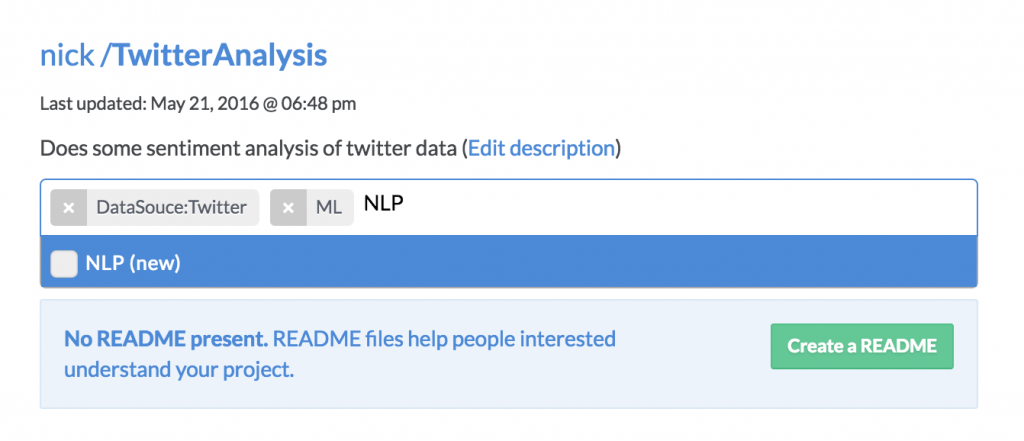1024x441 pixels.
Task: Click the Edit description link
Action: point(541,148)
